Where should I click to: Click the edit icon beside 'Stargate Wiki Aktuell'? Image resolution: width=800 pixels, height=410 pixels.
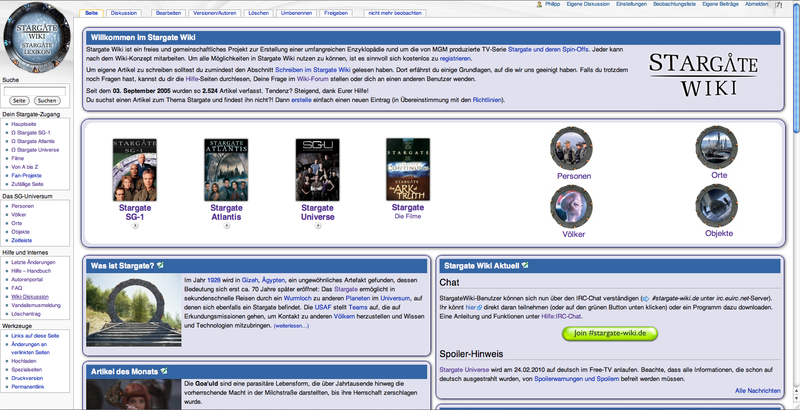pyautogui.click(x=524, y=266)
